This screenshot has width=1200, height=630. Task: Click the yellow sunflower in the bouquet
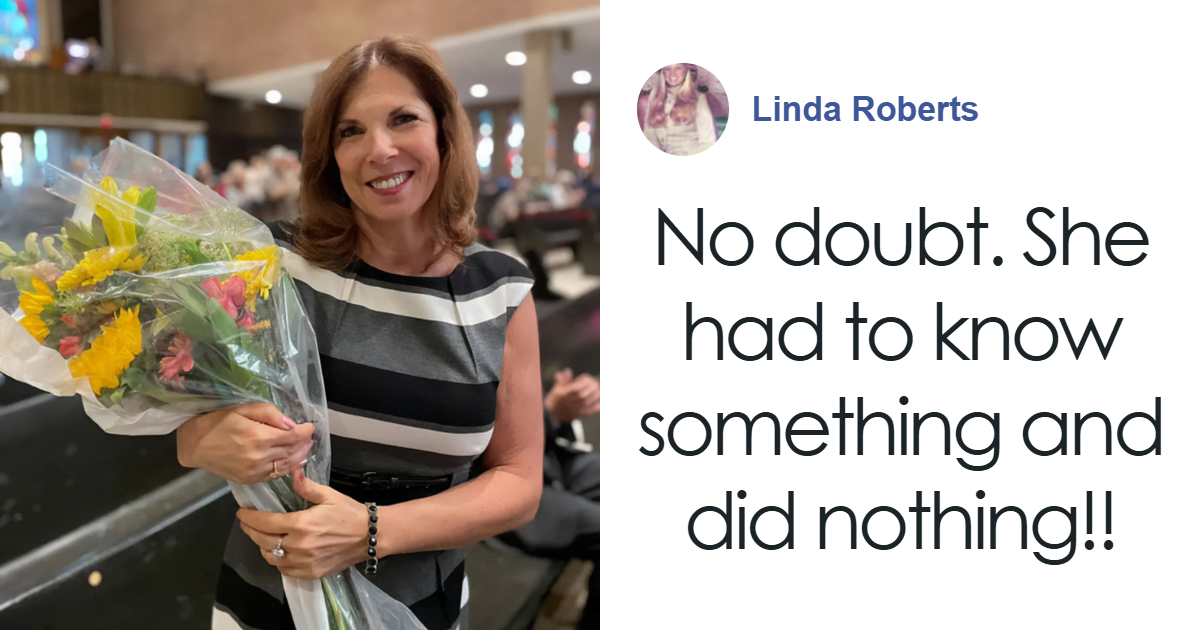click(107, 350)
